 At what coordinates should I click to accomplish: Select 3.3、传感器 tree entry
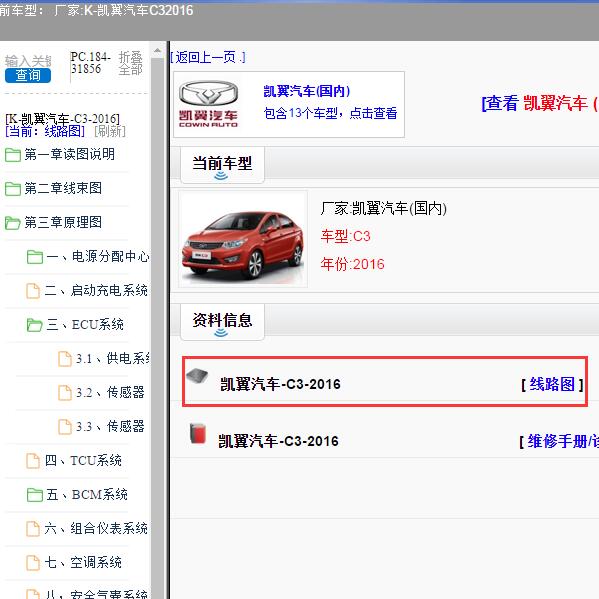click(x=110, y=426)
